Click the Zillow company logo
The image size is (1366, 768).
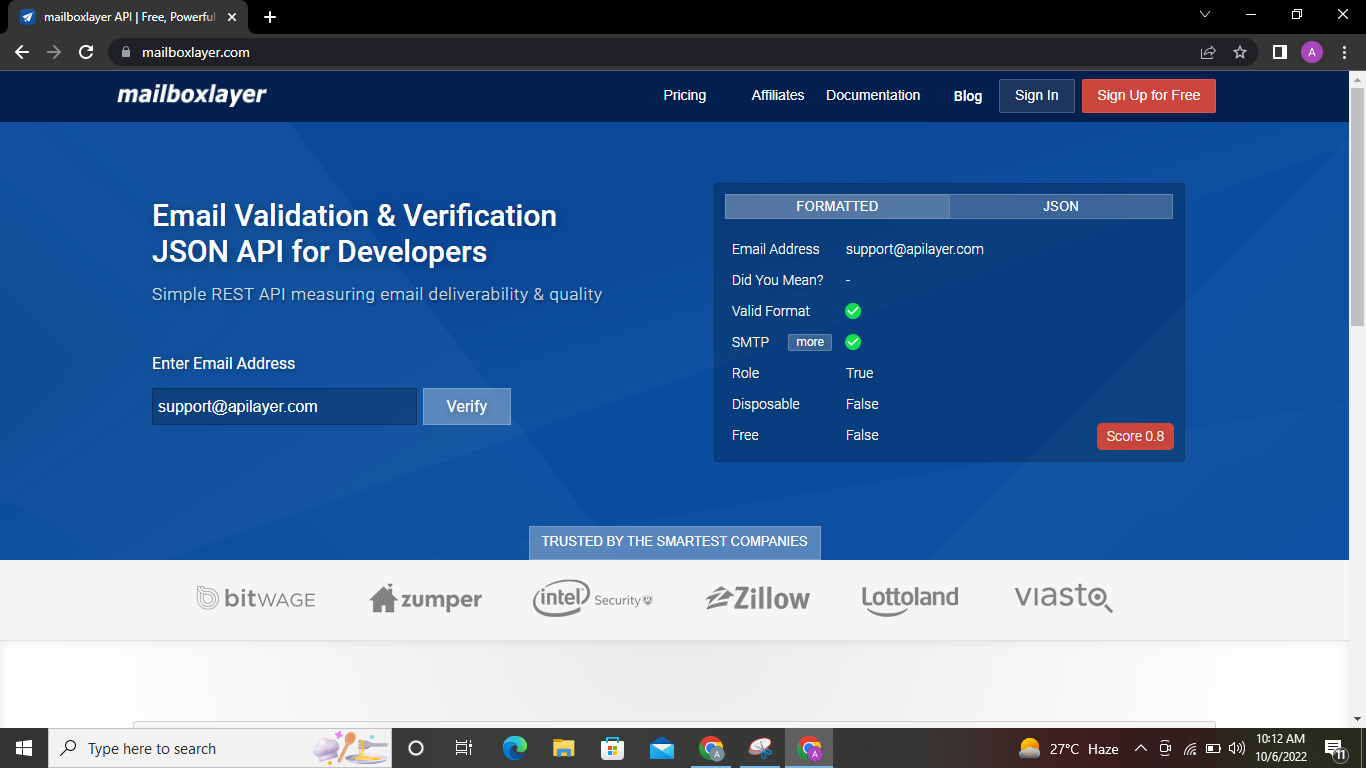click(757, 599)
